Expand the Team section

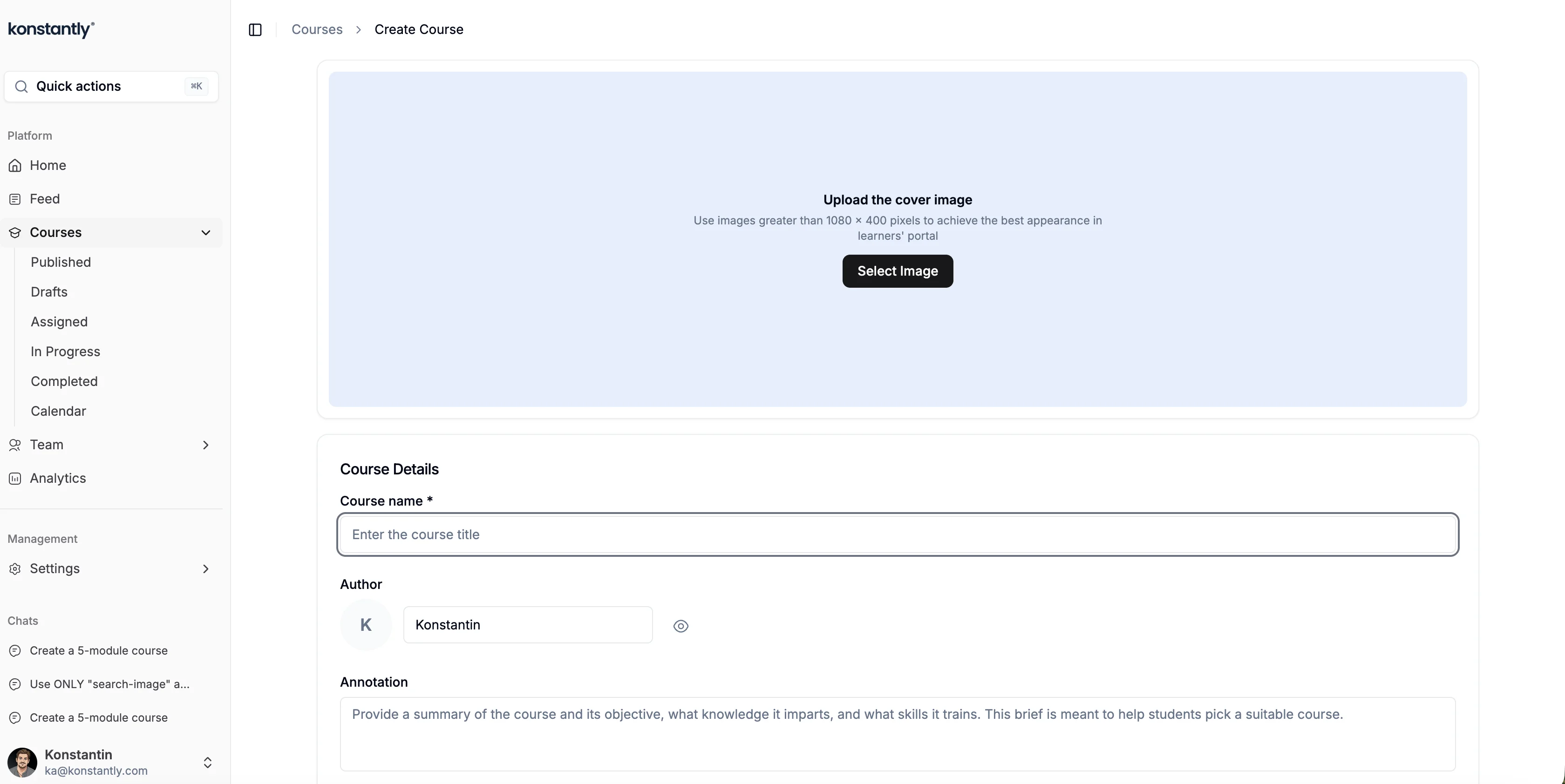[206, 445]
